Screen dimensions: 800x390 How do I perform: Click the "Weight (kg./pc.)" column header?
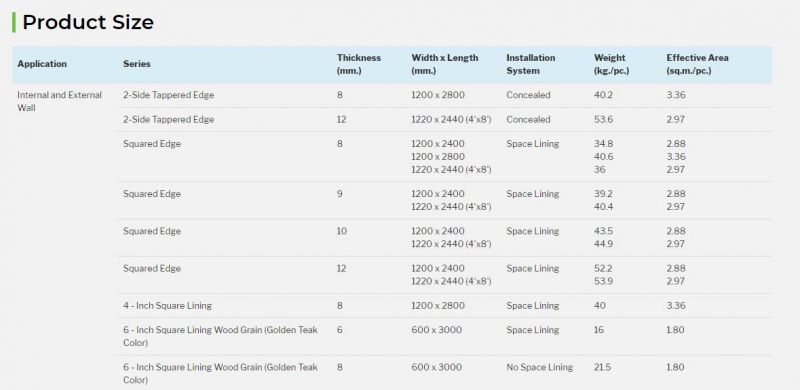coord(611,64)
